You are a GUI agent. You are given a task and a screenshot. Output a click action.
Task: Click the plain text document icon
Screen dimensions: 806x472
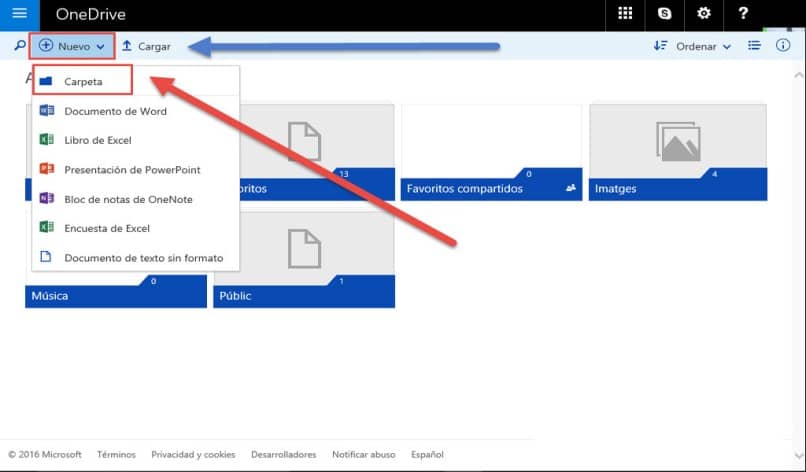point(46,257)
